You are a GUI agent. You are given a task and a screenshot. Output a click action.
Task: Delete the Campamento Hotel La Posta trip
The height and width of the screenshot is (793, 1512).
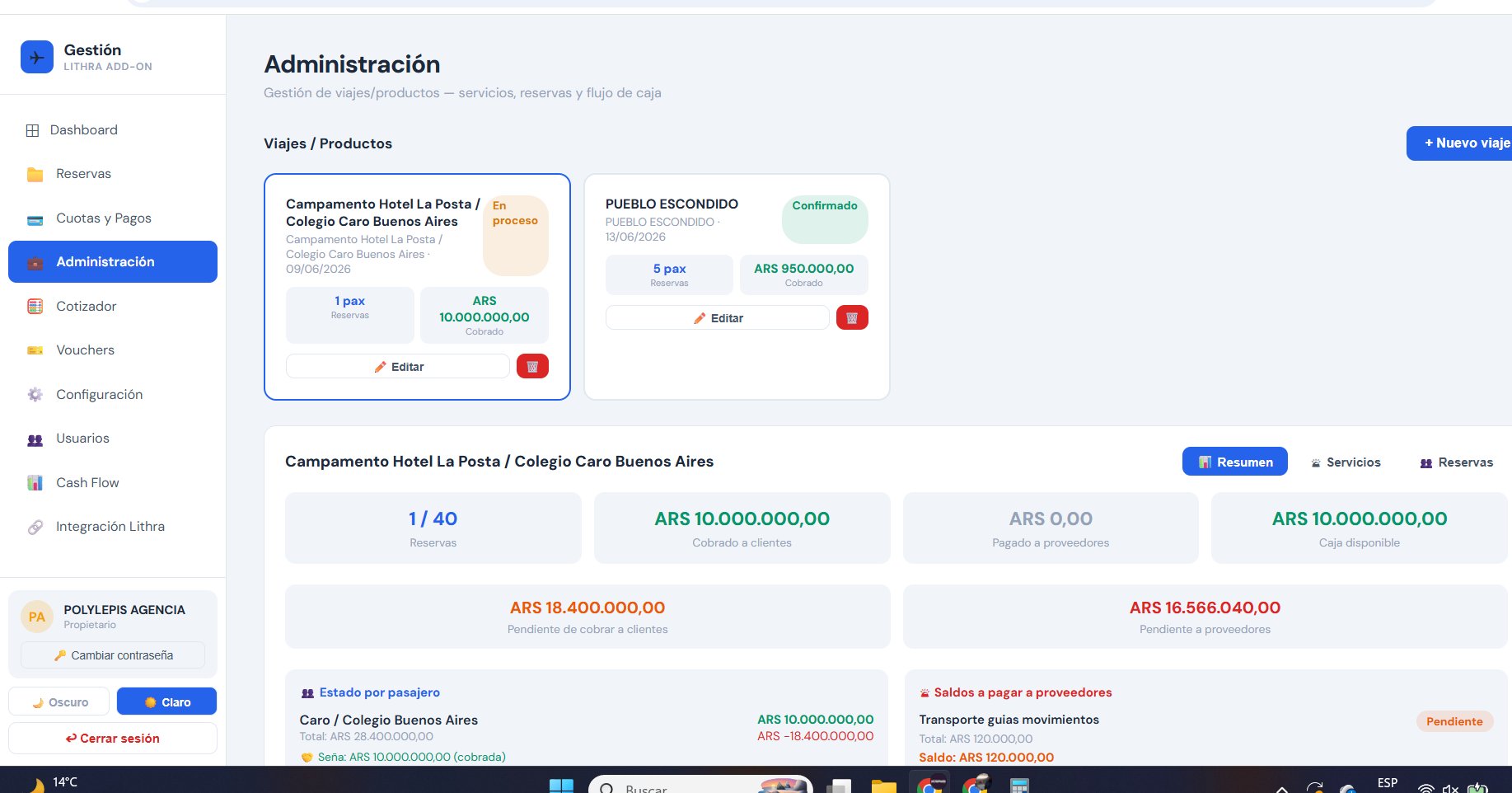tap(532, 366)
